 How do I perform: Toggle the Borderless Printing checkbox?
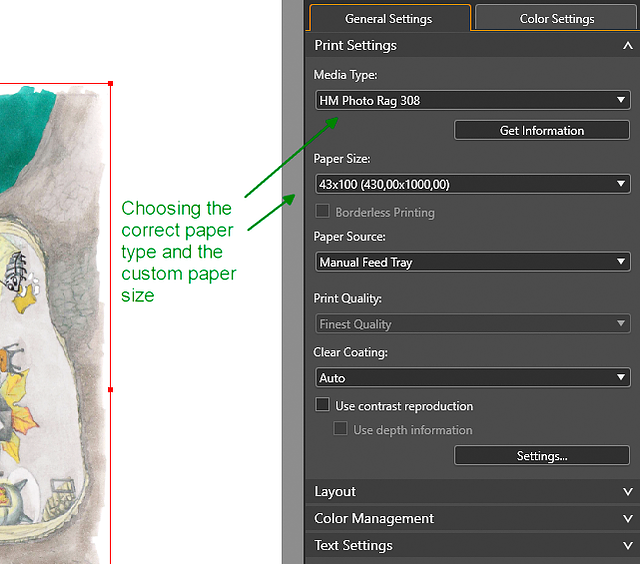(322, 211)
